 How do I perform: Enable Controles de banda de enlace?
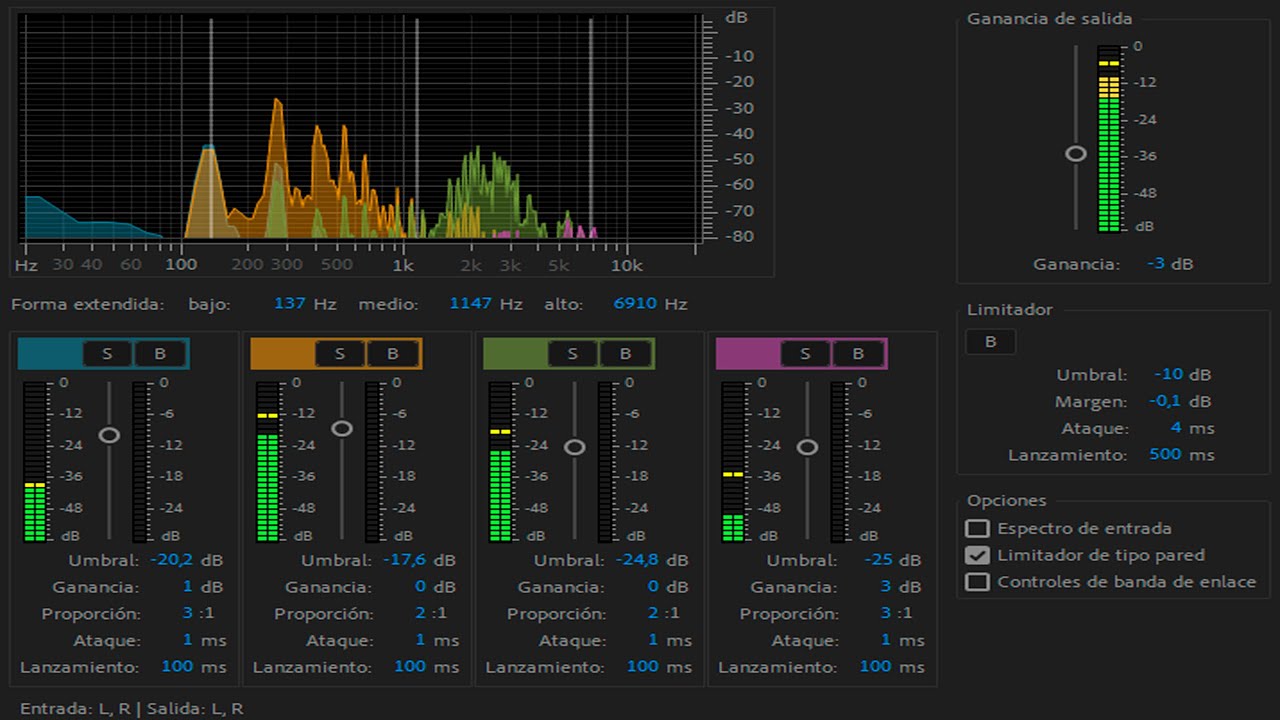[x=978, y=582]
